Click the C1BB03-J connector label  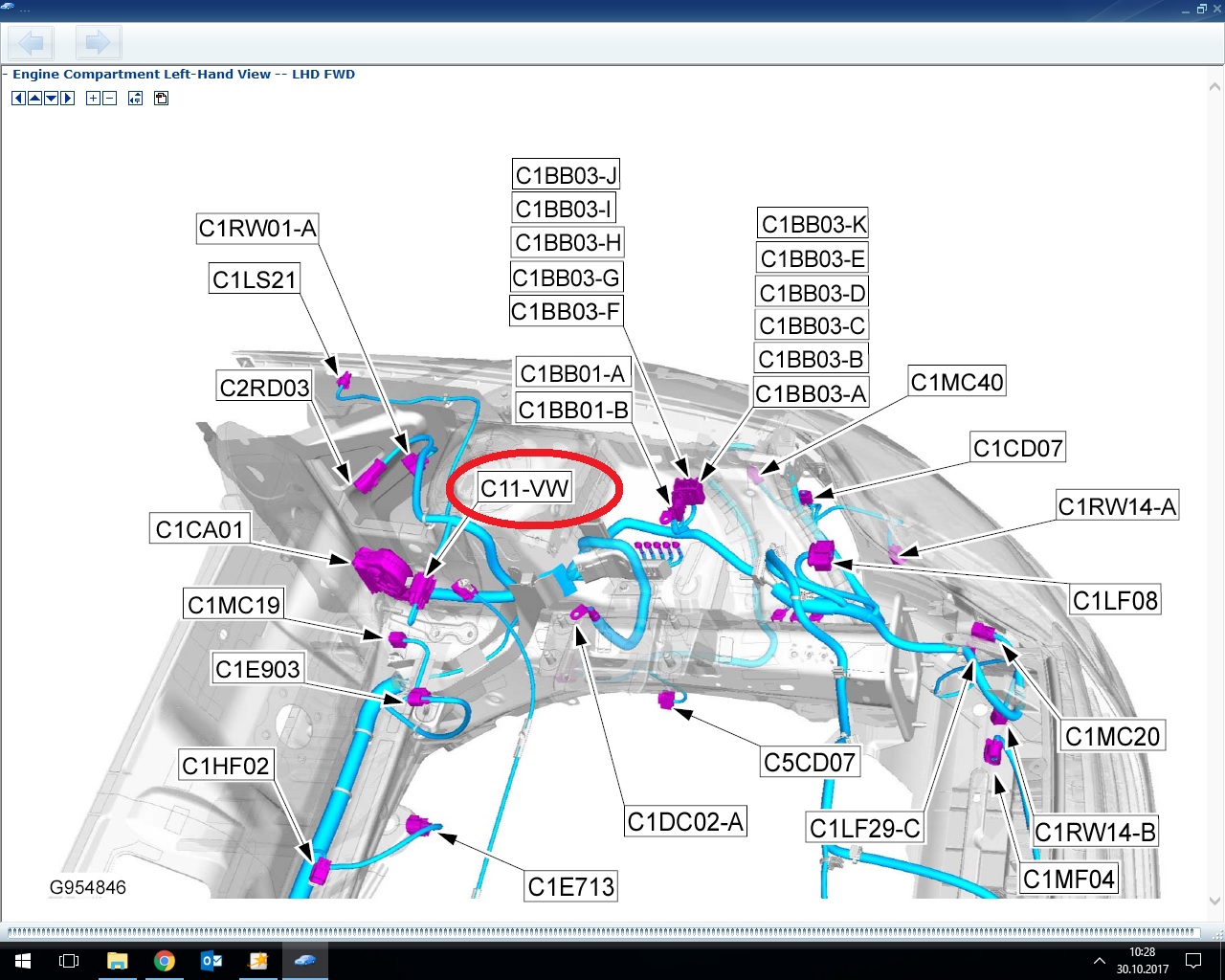[x=566, y=175]
